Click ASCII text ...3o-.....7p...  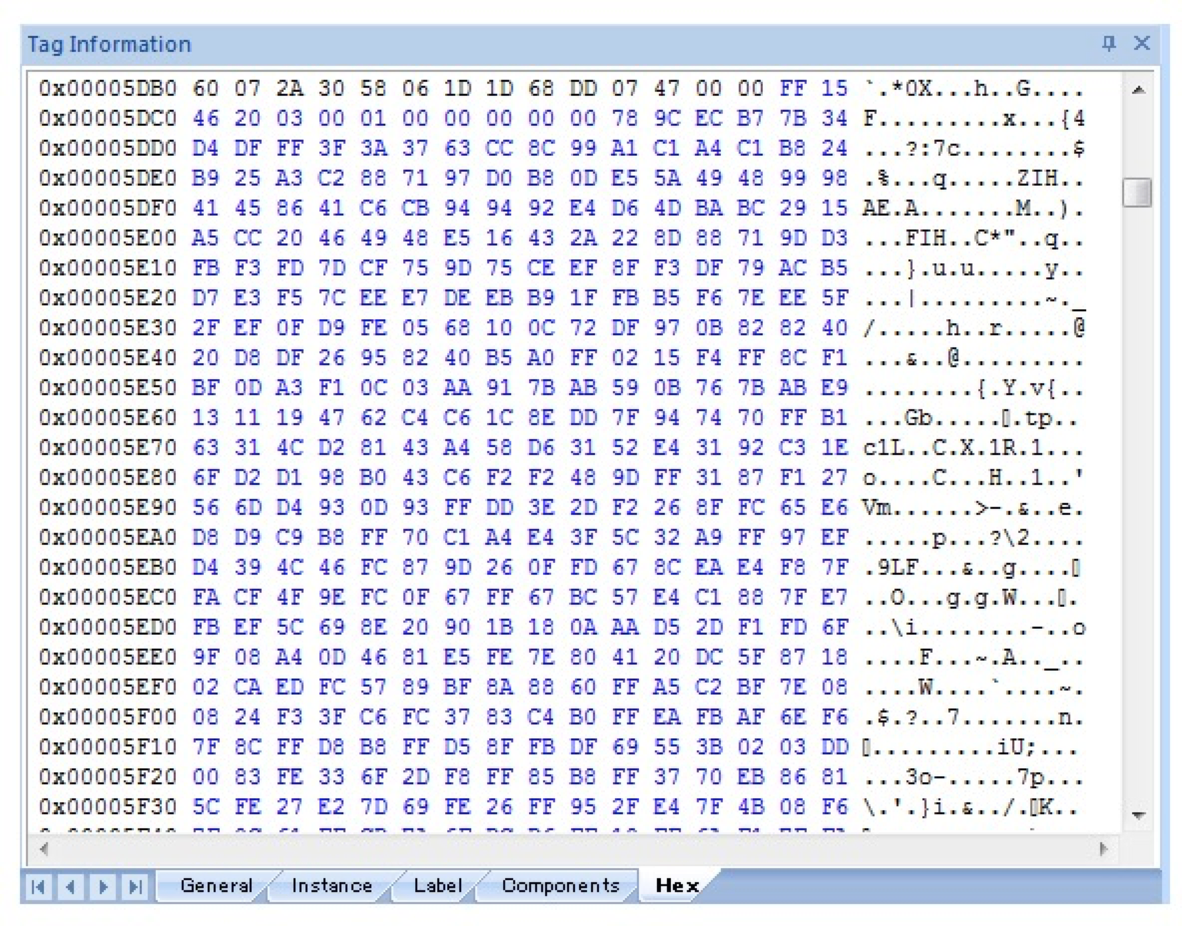pyautogui.click(x=975, y=777)
